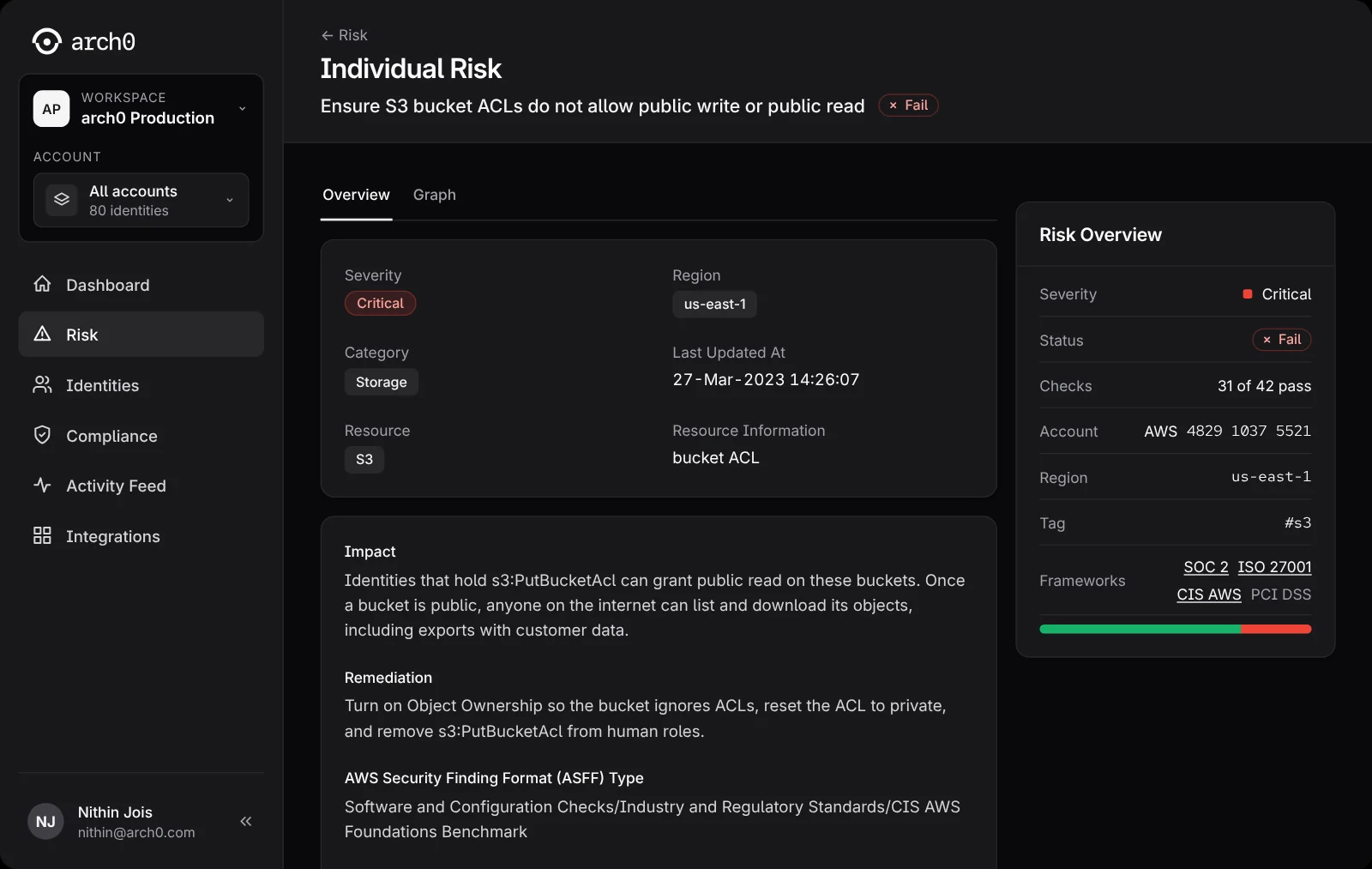Click the red Critical indicator in Risk Overview
The width and height of the screenshot is (1372, 869).
pos(1248,294)
